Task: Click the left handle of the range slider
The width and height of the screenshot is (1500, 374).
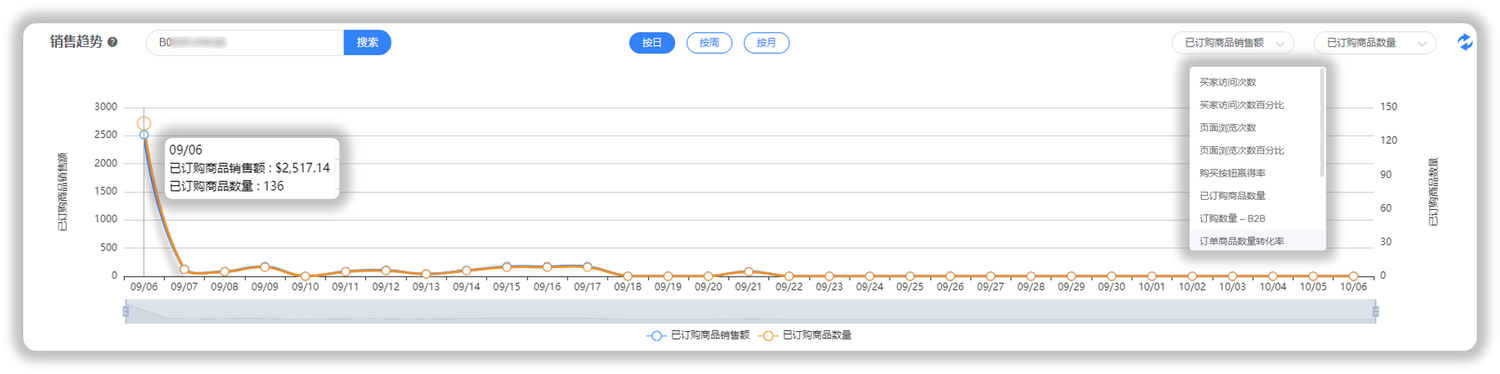Action: coord(126,312)
